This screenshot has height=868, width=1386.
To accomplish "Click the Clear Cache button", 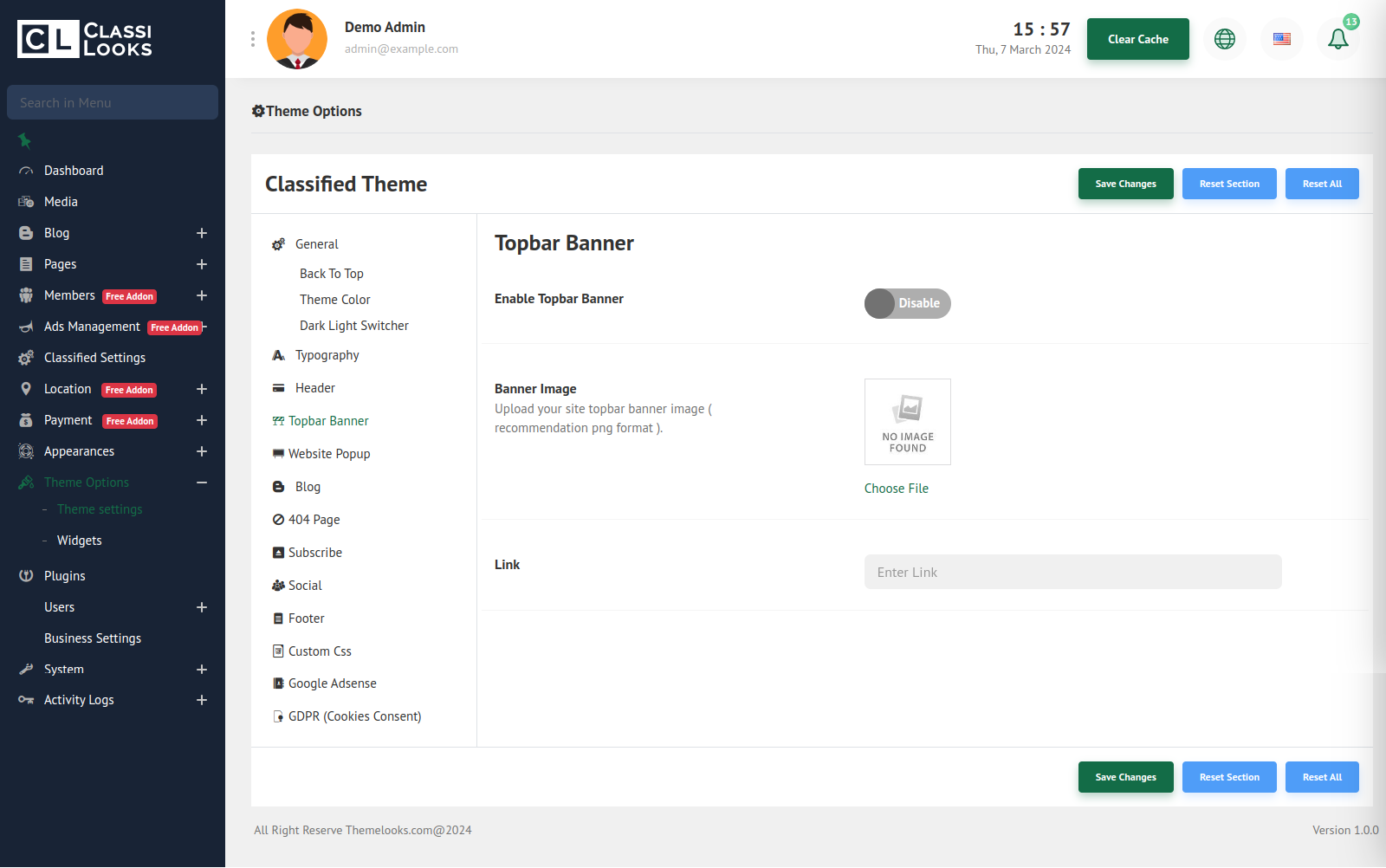I will [x=1137, y=39].
